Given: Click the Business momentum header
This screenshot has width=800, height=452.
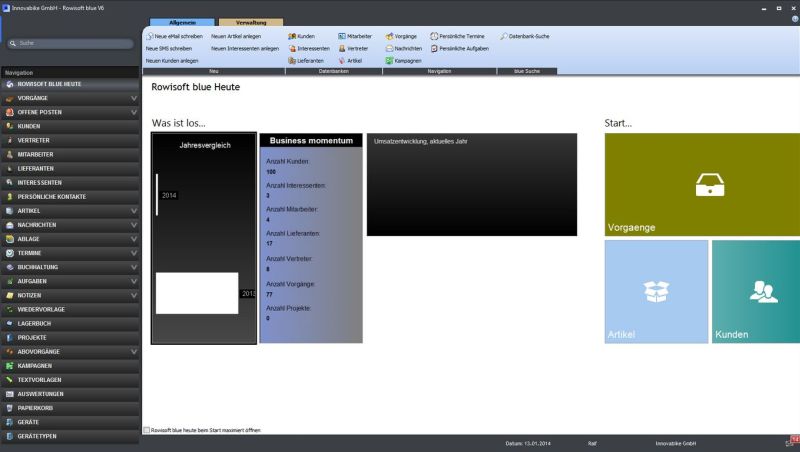Looking at the screenshot, I should 311,140.
